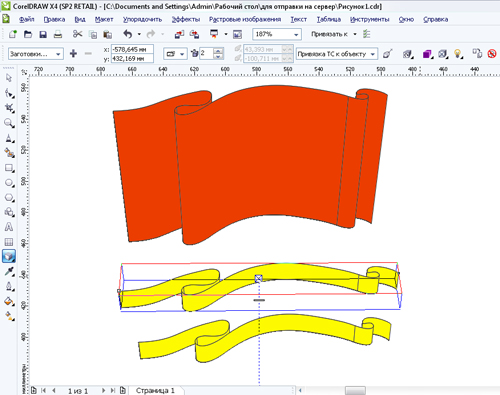The image size is (500, 395).
Task: Expand the Заготовки presets dropdown
Action: point(58,54)
